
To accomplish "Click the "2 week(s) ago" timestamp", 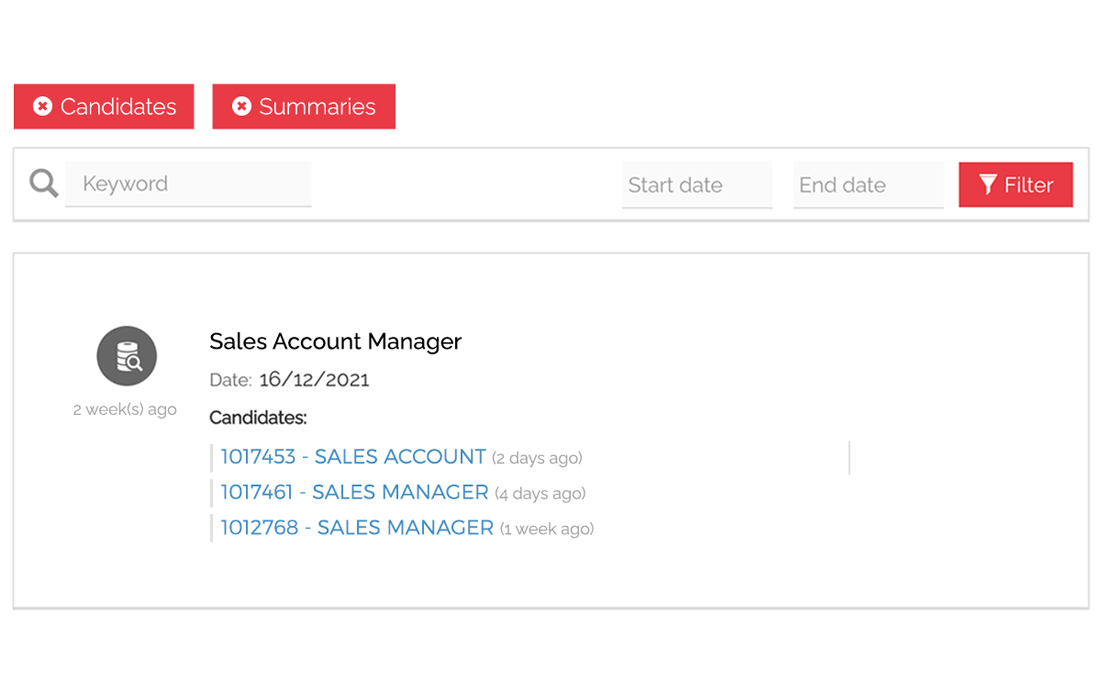I will click(125, 409).
